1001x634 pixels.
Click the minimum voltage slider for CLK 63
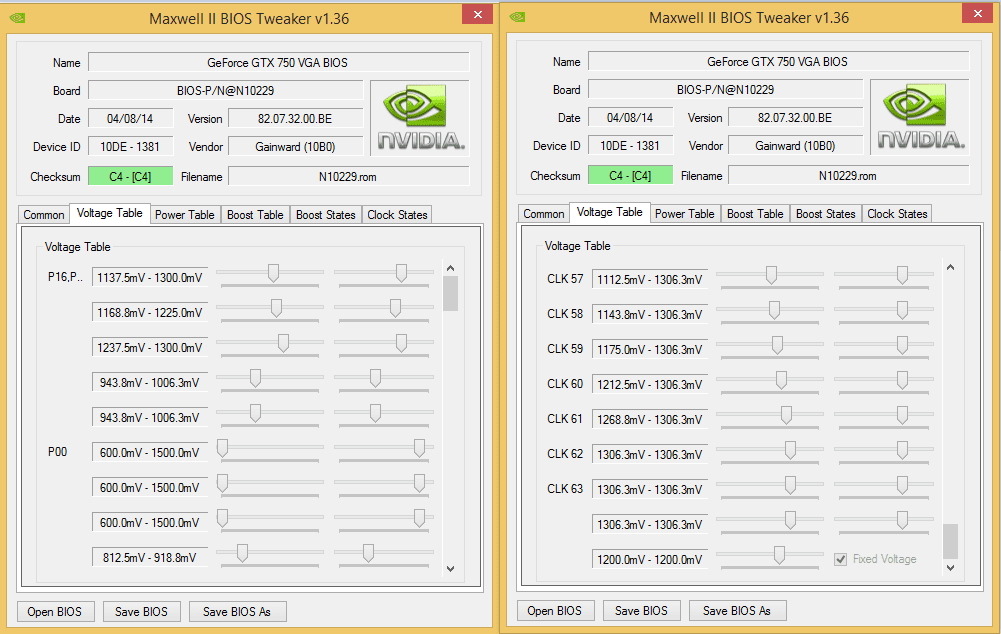click(790, 485)
